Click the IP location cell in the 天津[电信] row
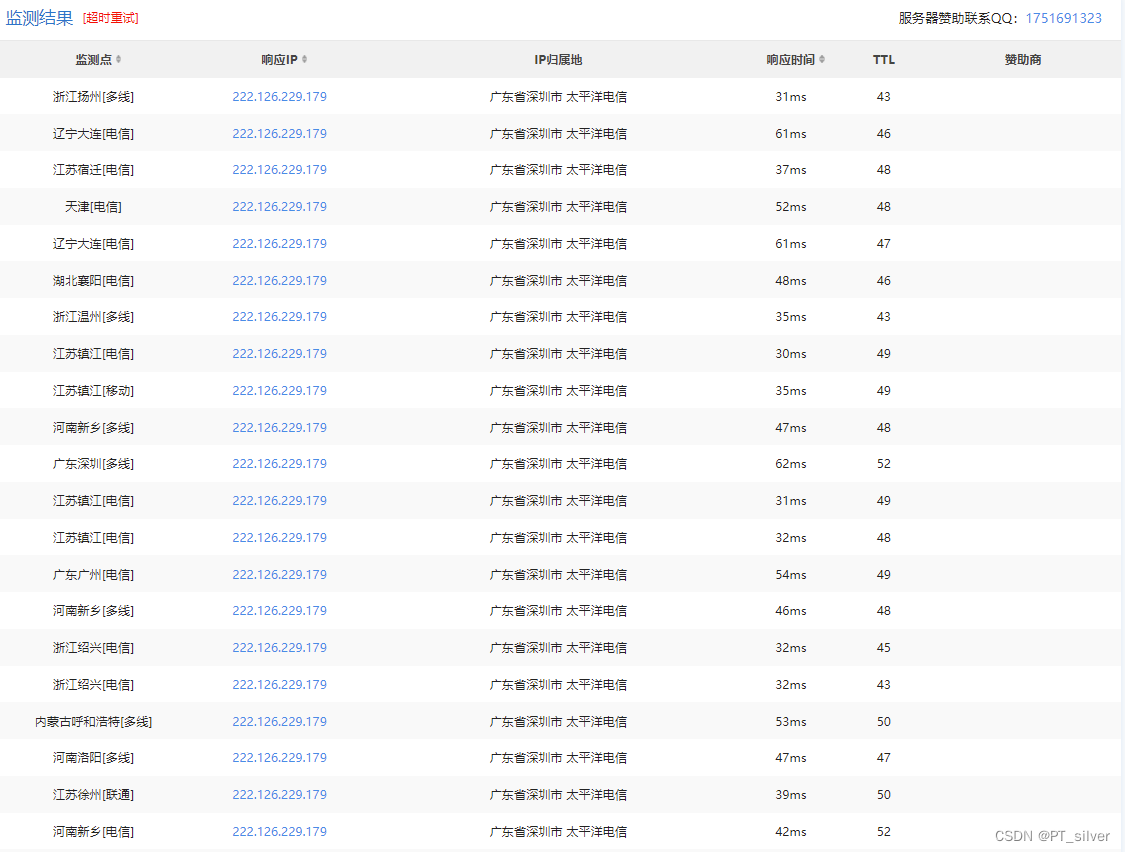The image size is (1125, 852). point(558,207)
